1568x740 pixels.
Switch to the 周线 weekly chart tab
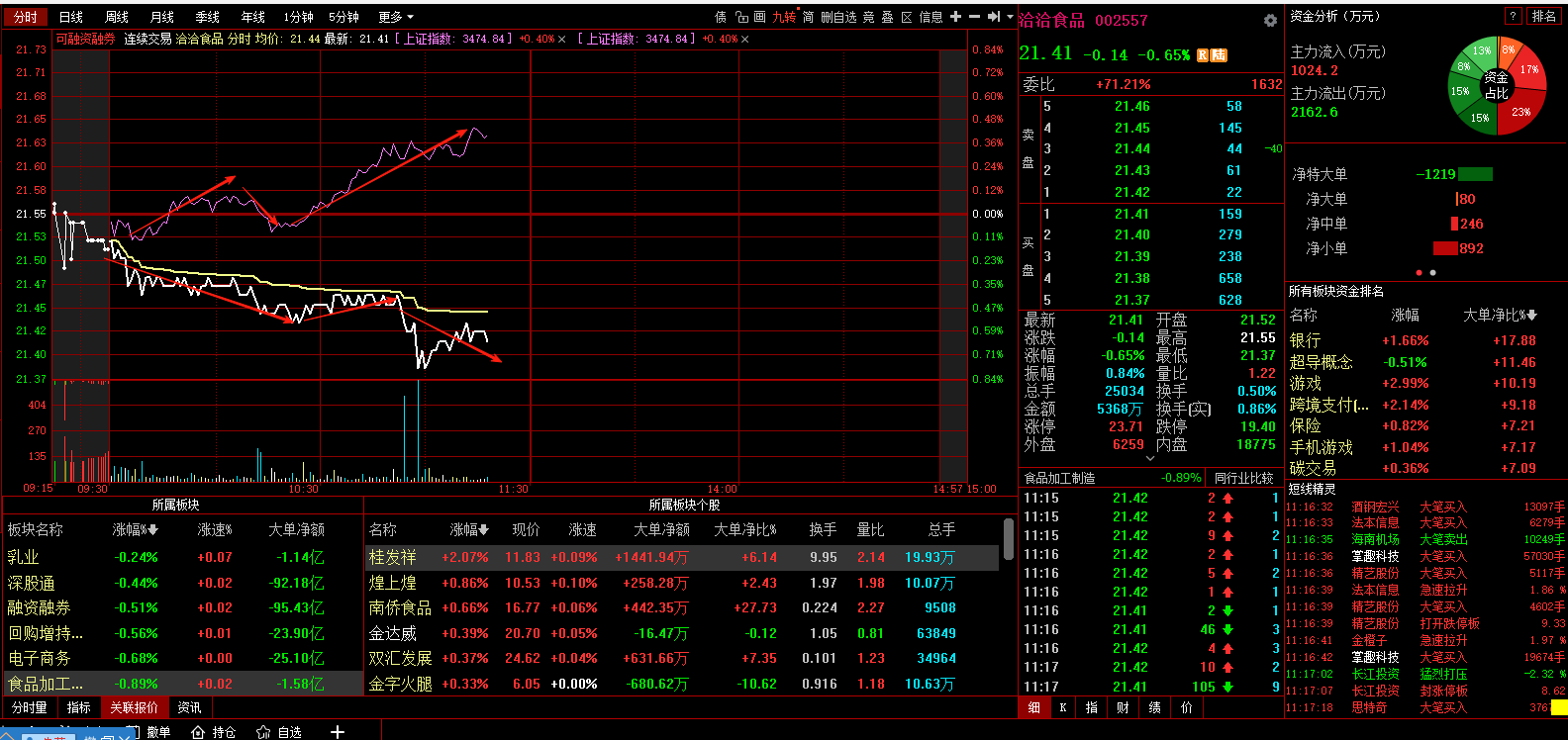coord(117,17)
